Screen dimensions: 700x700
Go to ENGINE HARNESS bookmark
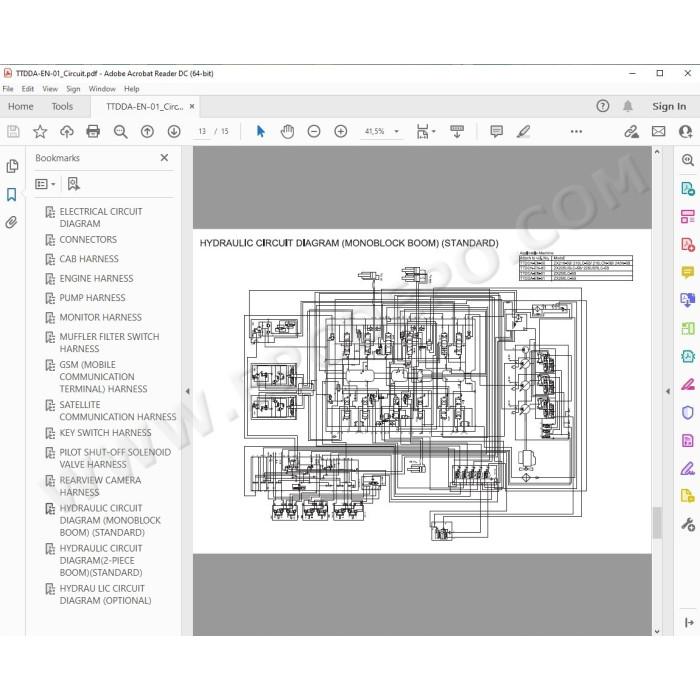(x=96, y=279)
